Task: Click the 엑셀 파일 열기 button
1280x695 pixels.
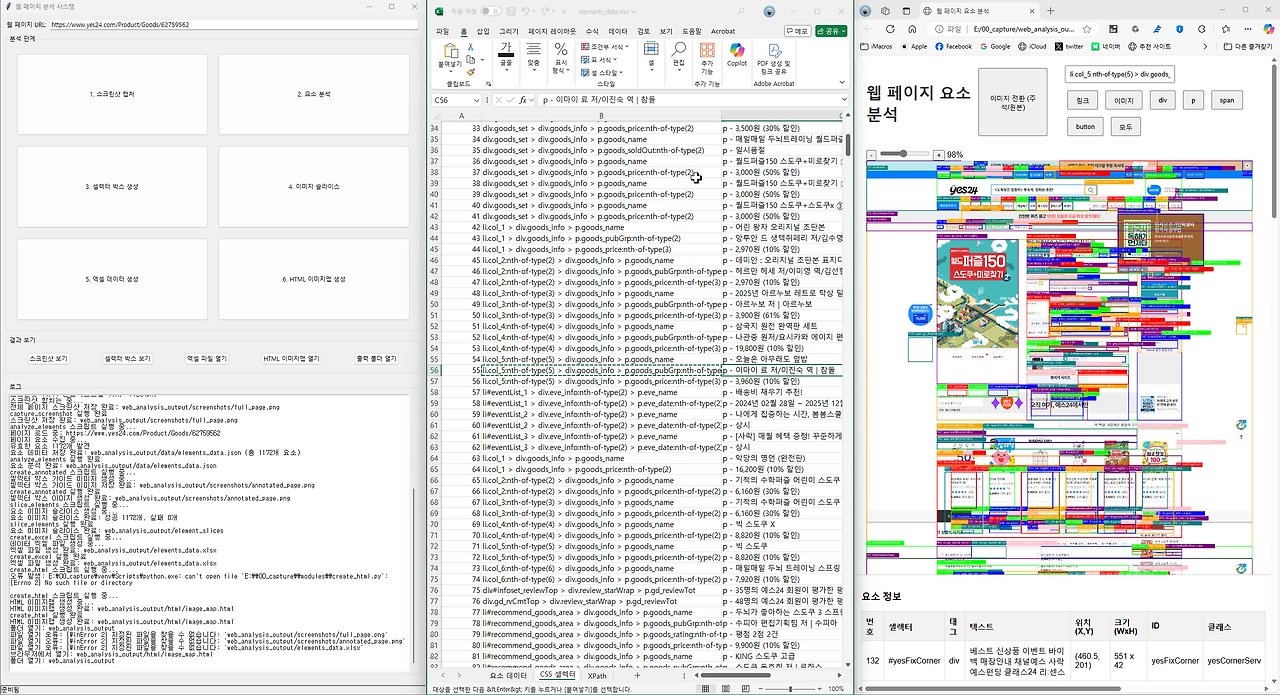Action: point(207,358)
